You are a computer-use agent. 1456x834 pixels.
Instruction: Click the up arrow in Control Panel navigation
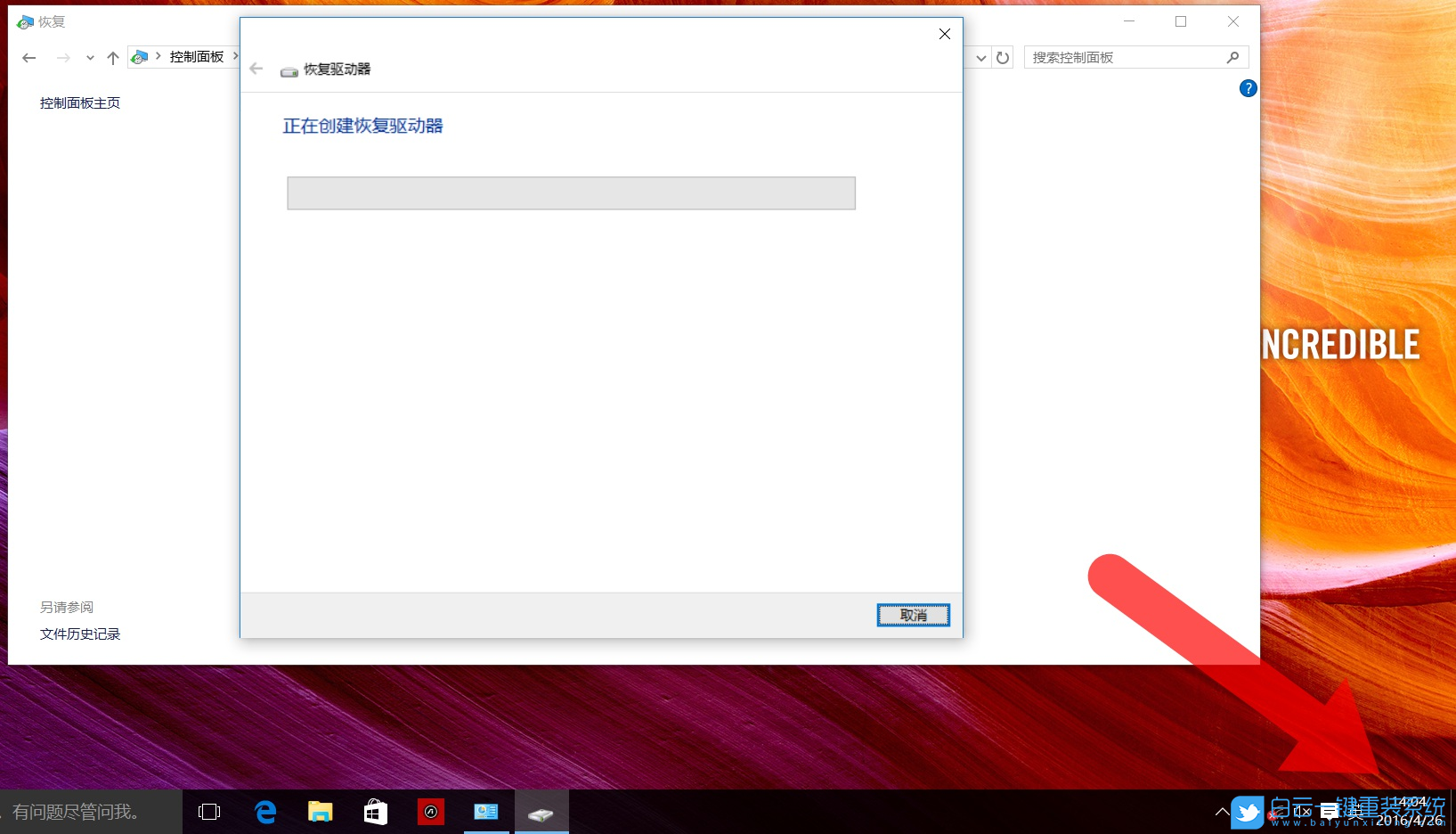pyautogui.click(x=112, y=57)
